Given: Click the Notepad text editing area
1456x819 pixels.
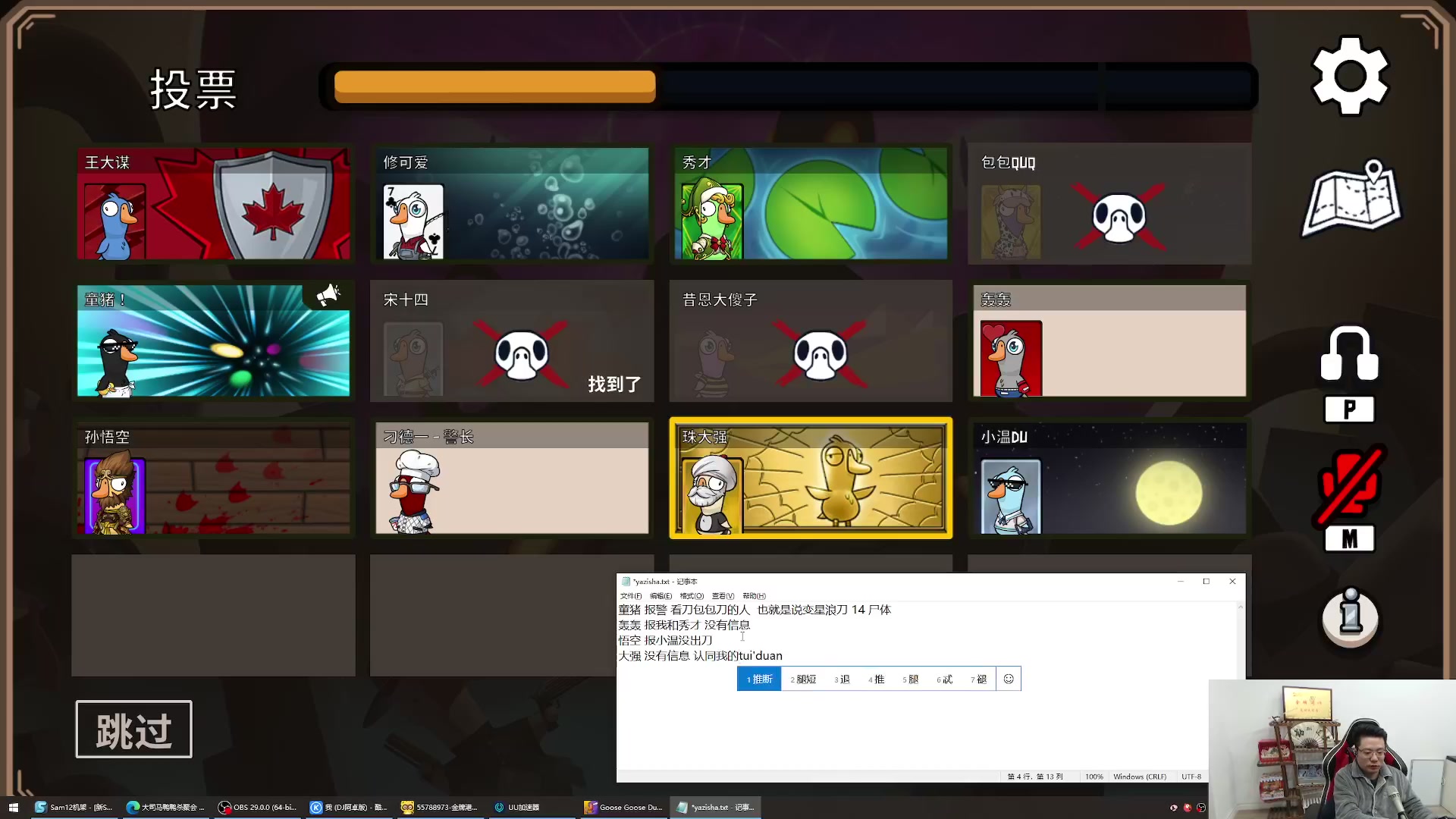Looking at the screenshot, I should 926,686.
